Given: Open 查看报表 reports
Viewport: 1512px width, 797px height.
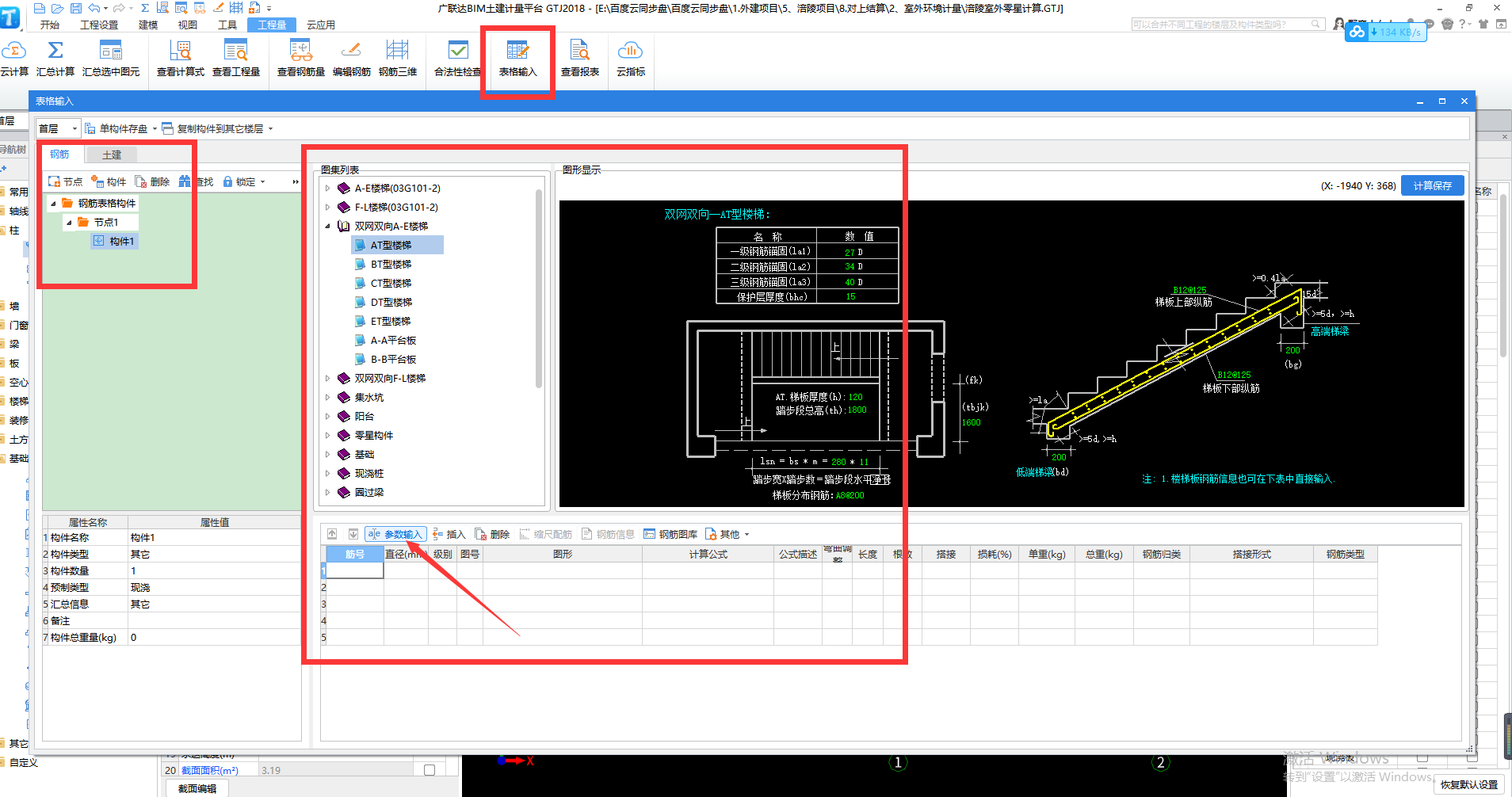Looking at the screenshot, I should pyautogui.click(x=580, y=59).
